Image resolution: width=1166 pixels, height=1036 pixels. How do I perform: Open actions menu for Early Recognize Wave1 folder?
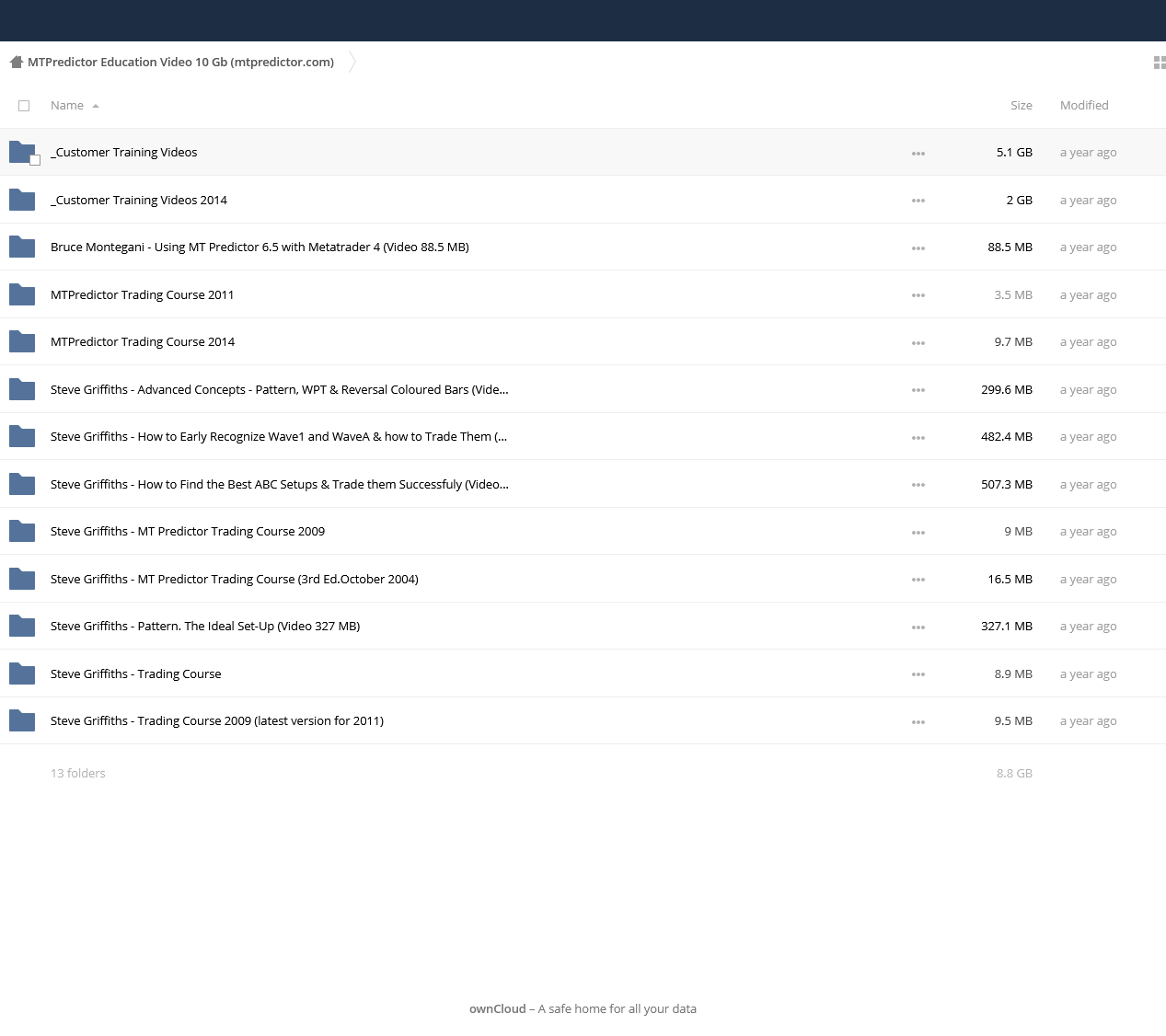pyautogui.click(x=918, y=438)
